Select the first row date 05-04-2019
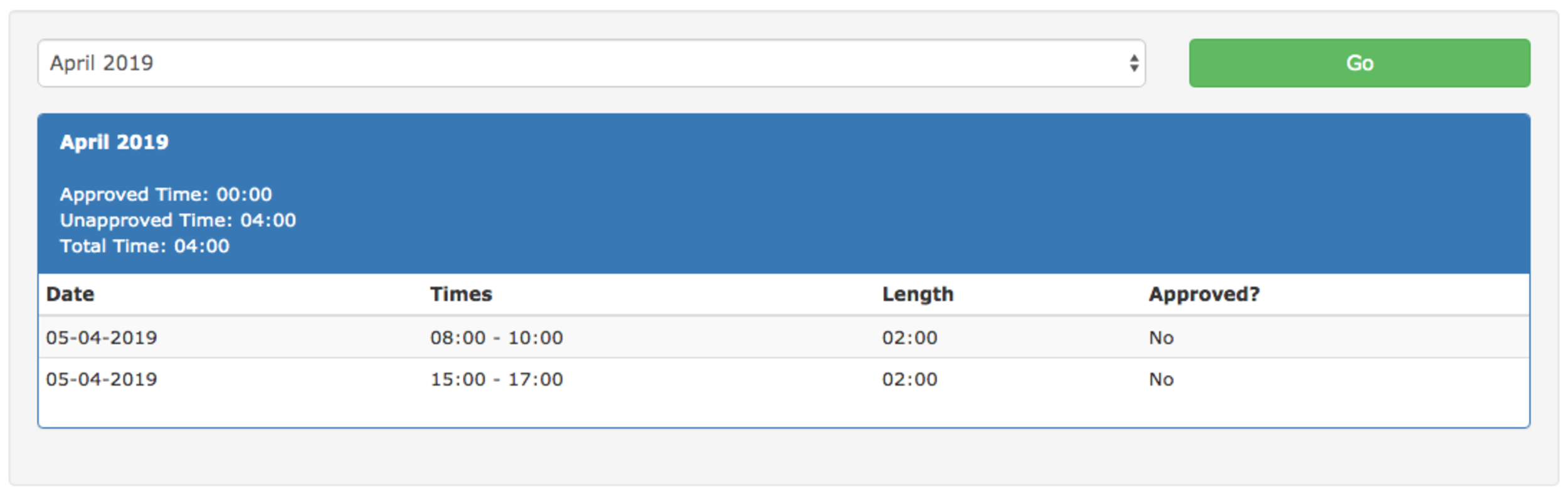The height and width of the screenshot is (496, 1568). [x=102, y=338]
